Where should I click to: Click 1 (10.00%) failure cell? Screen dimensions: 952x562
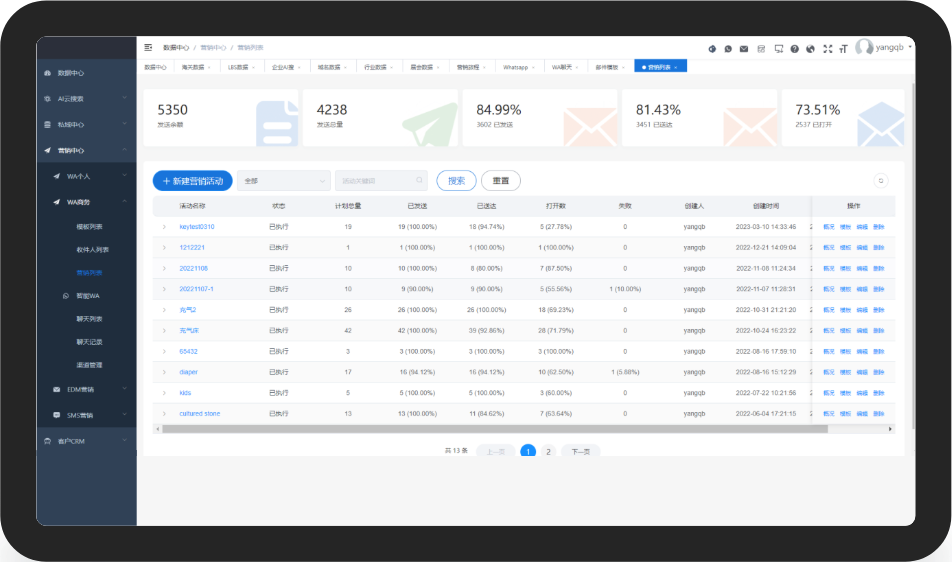tap(625, 289)
